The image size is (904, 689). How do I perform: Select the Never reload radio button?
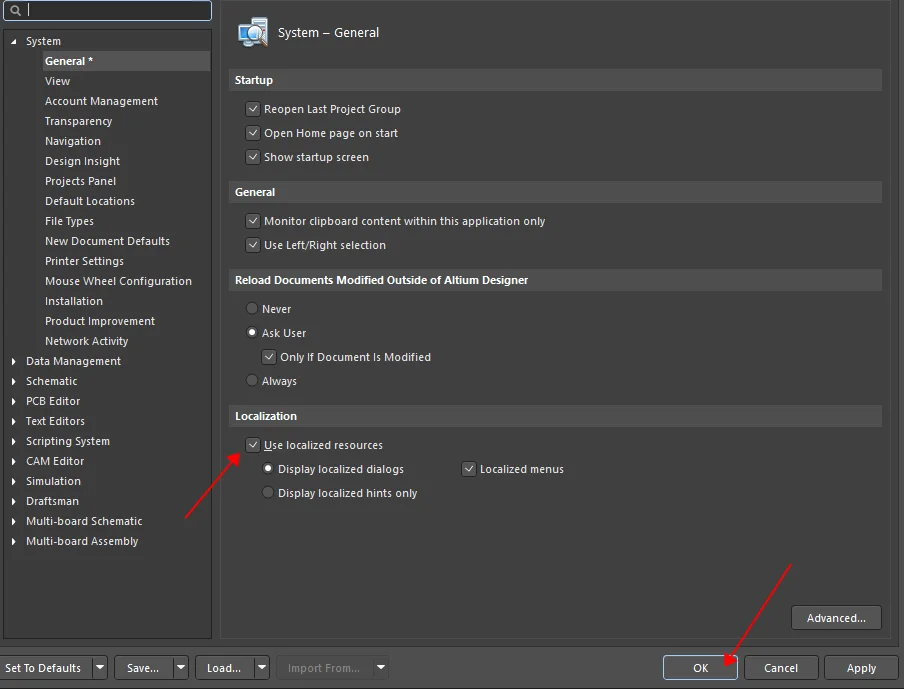(252, 309)
